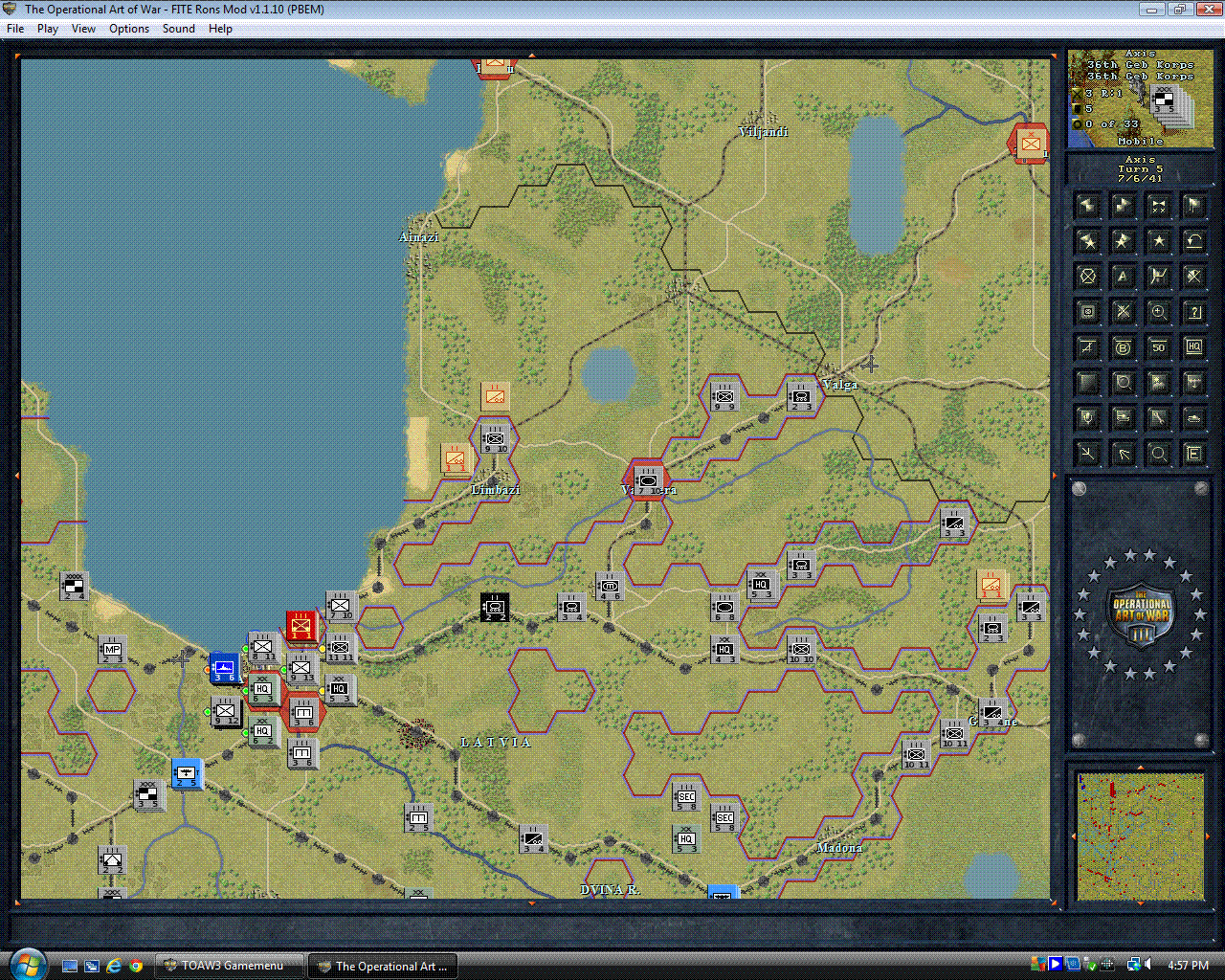The height and width of the screenshot is (980, 1225).
Task: Switch to the TOAW3 Gamemenu taskbar button
Action: (x=229, y=965)
